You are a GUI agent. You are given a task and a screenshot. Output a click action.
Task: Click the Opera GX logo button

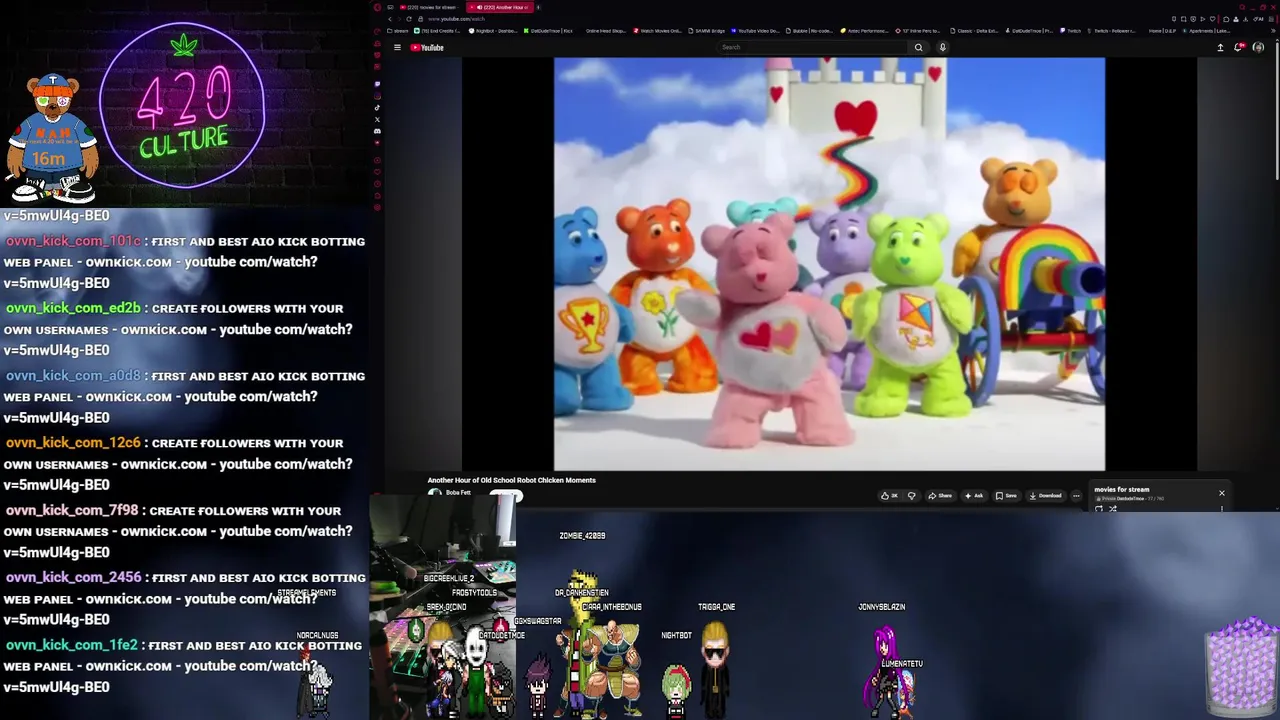pos(377,7)
